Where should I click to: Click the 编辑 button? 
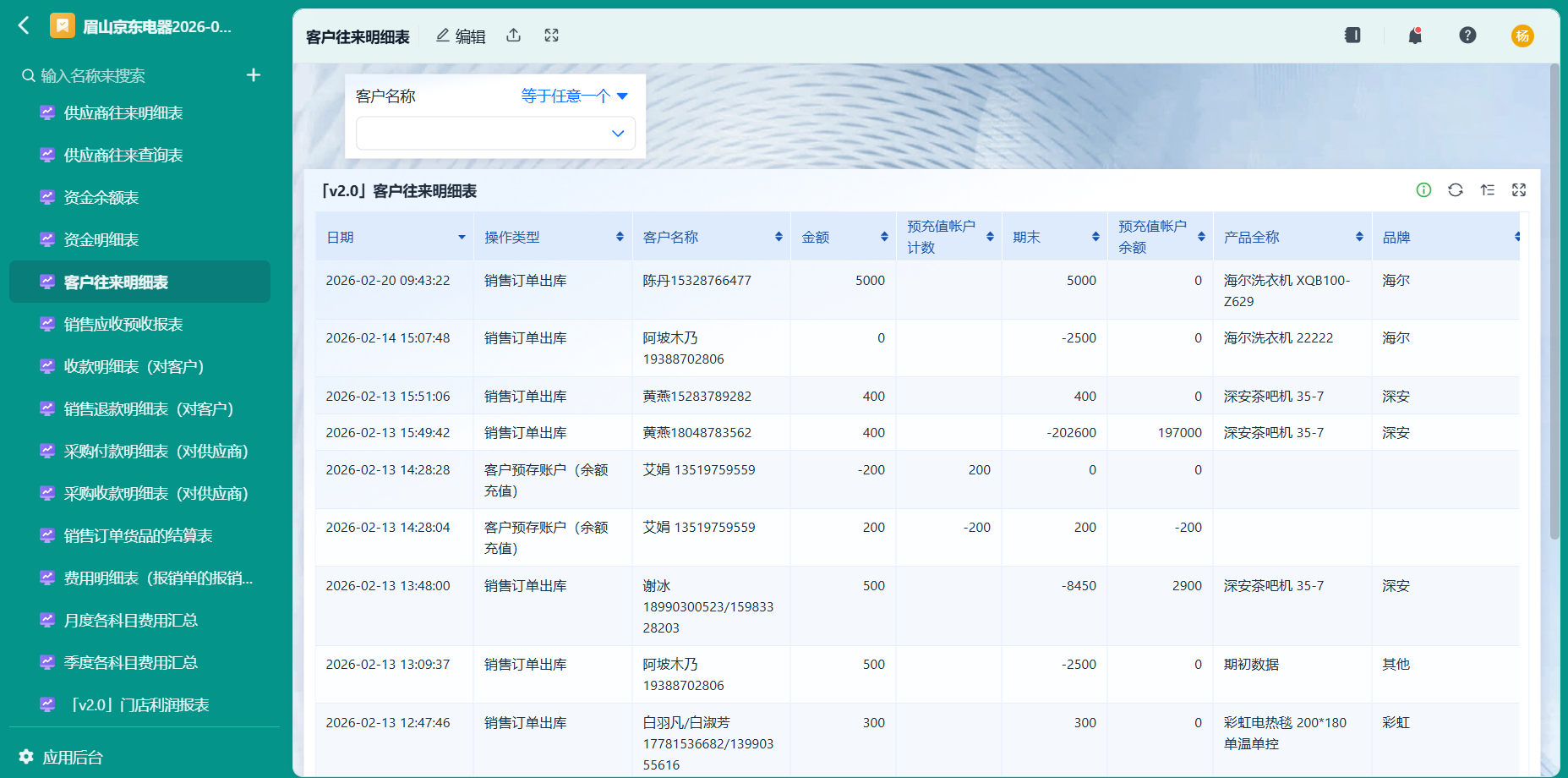click(461, 36)
